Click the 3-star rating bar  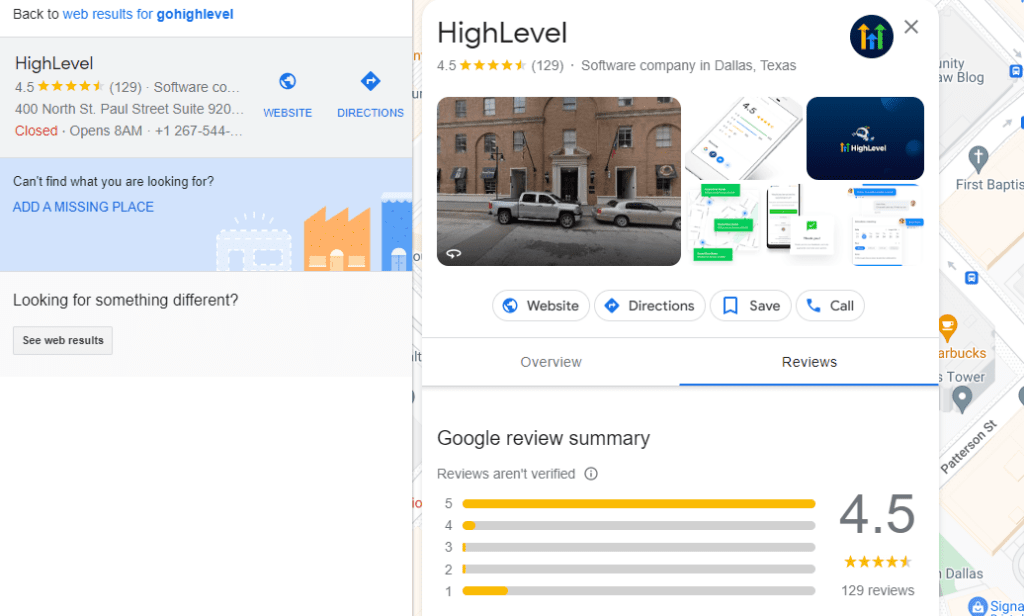639,547
